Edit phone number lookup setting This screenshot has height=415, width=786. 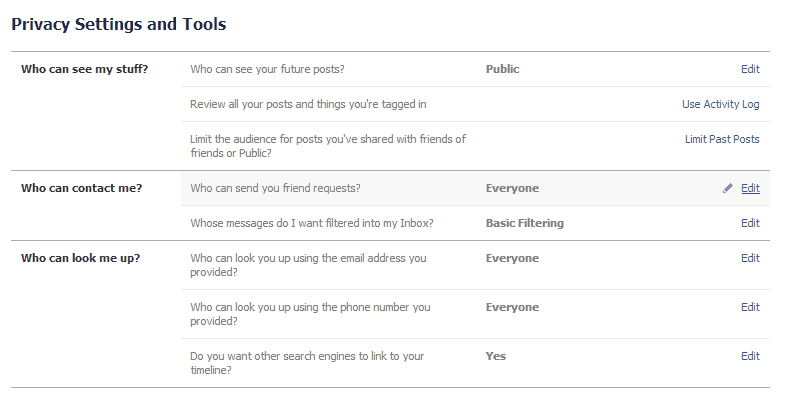click(x=750, y=307)
